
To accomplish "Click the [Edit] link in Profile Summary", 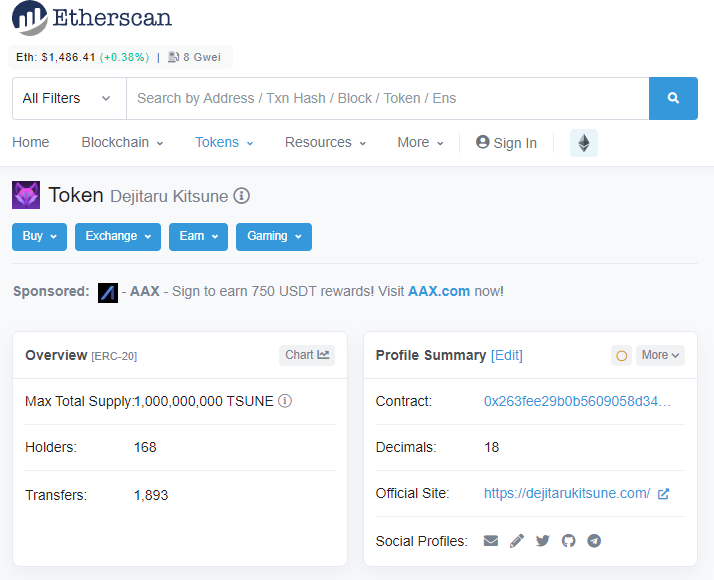I will click(507, 356).
